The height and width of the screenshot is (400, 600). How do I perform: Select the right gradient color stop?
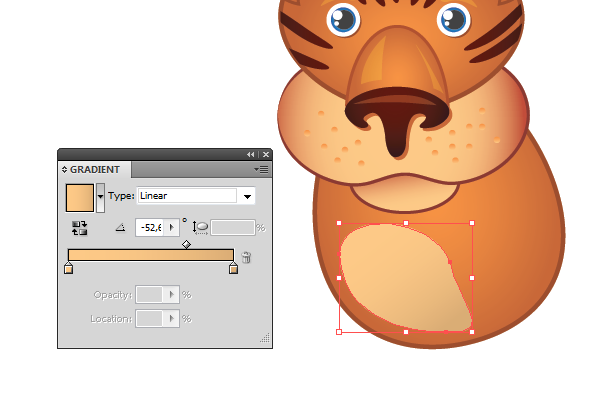click(x=233, y=268)
